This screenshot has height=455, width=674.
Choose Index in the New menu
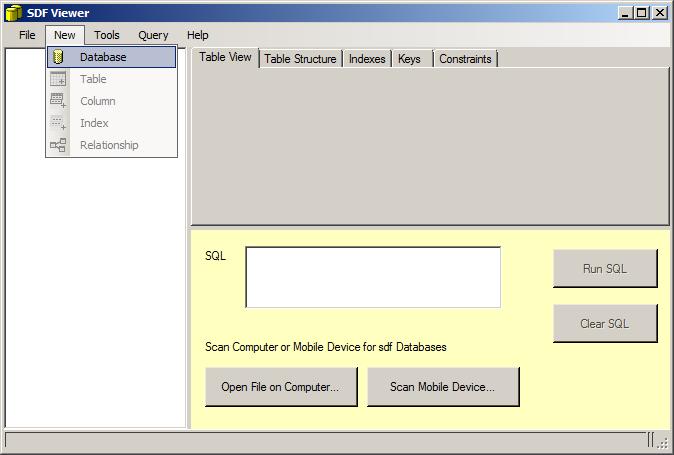coord(111,123)
